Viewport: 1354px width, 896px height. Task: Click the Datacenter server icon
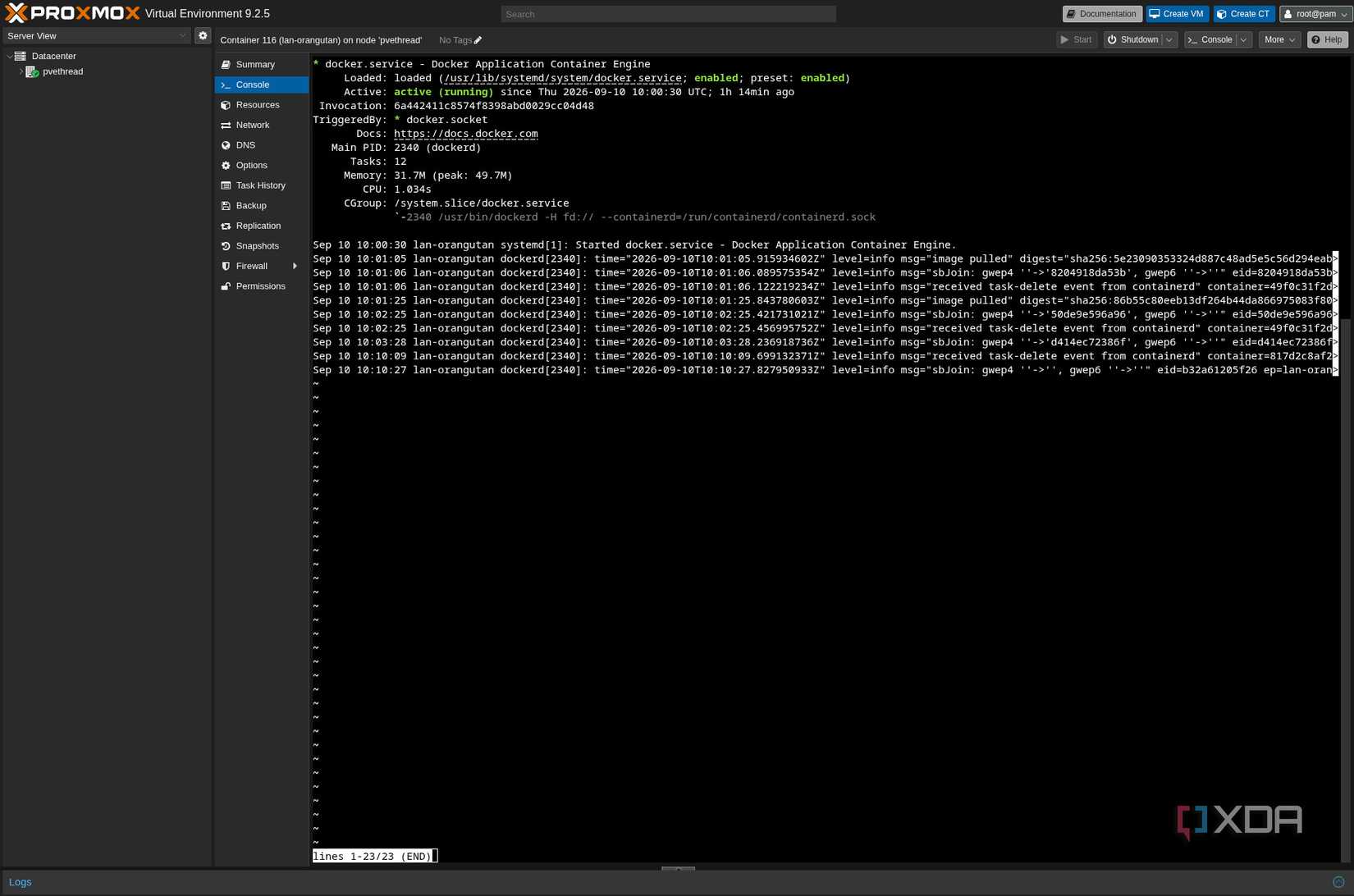[21, 56]
